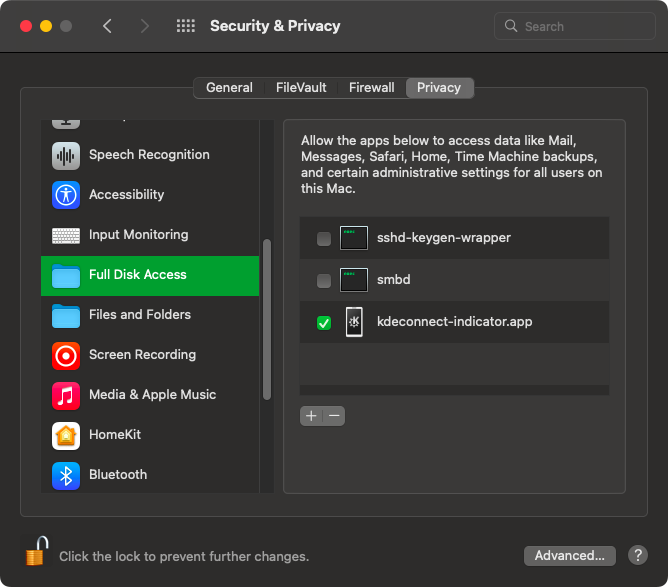Click the Speech Recognition waveform icon
Image resolution: width=668 pixels, height=587 pixels.
point(66,155)
